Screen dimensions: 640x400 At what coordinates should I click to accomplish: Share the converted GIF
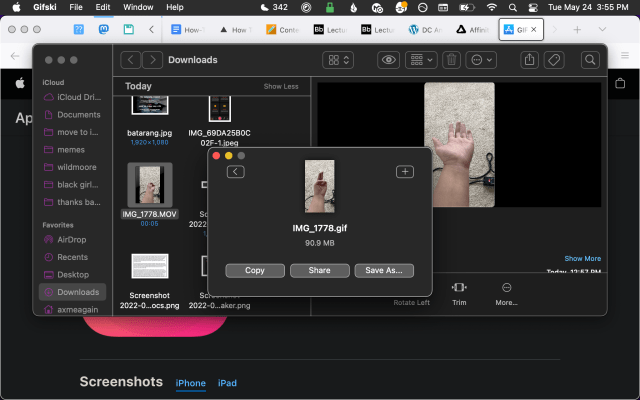320,271
